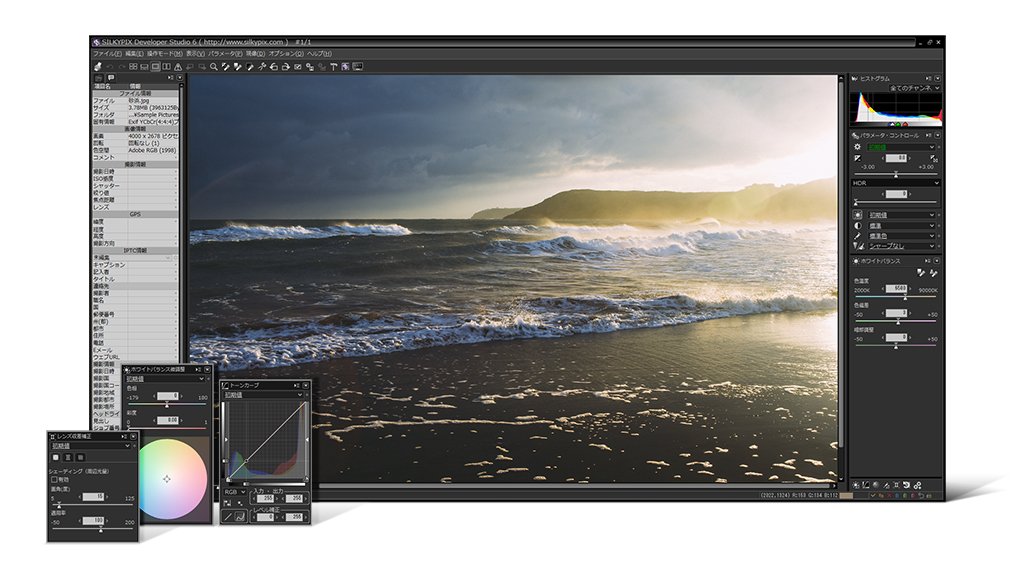Screen dimensions: 1020x577
Task: Click the lens 画角 angle slider
Action: point(92,504)
